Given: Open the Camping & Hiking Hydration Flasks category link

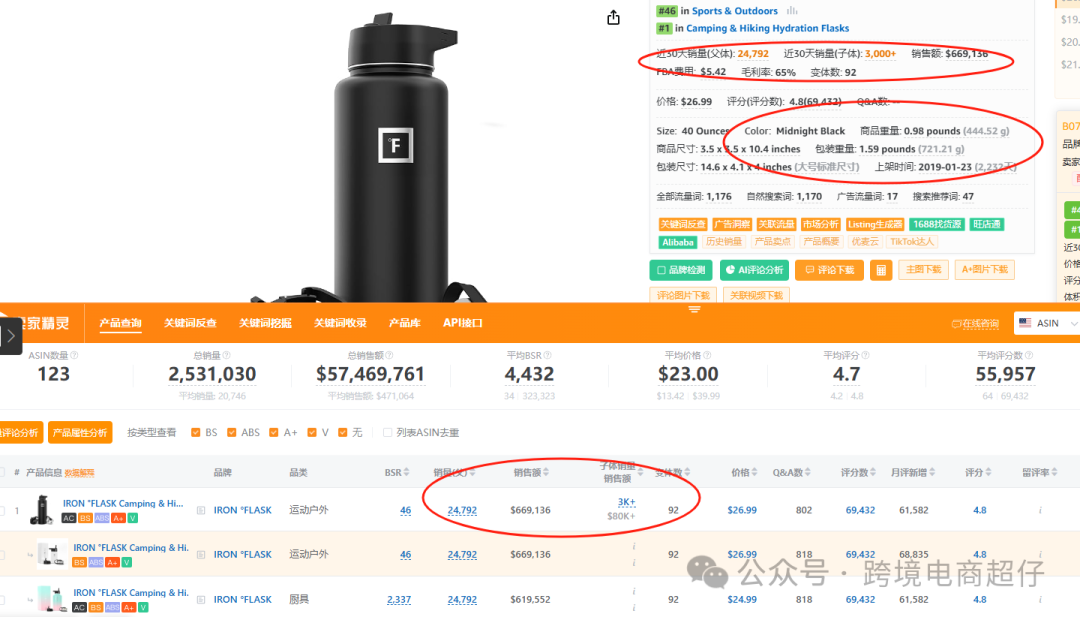Looking at the screenshot, I should coord(767,28).
